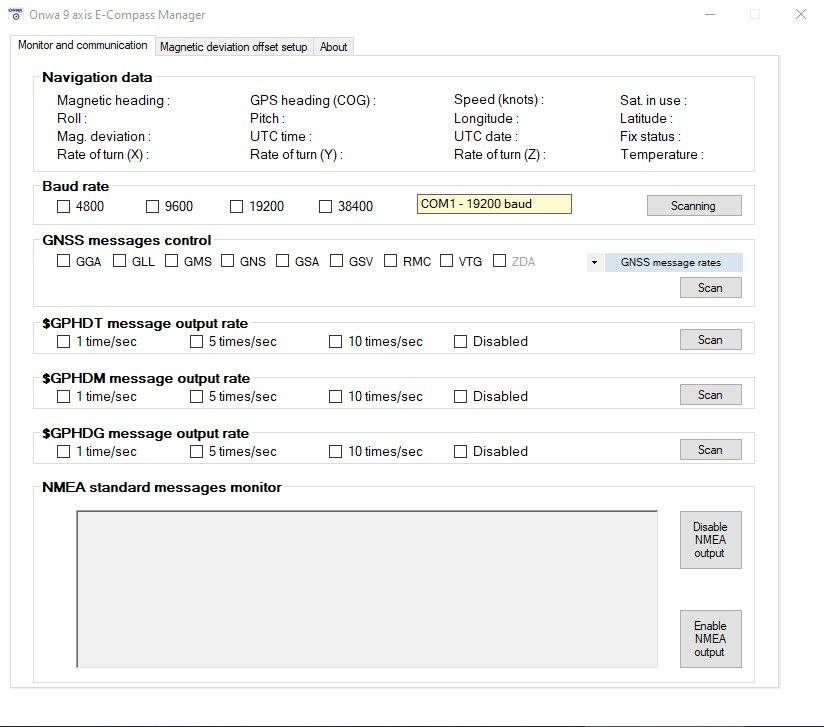Screen dimensions: 824x727
Task: Click inside the NMEA messages monitor box
Action: point(367,589)
